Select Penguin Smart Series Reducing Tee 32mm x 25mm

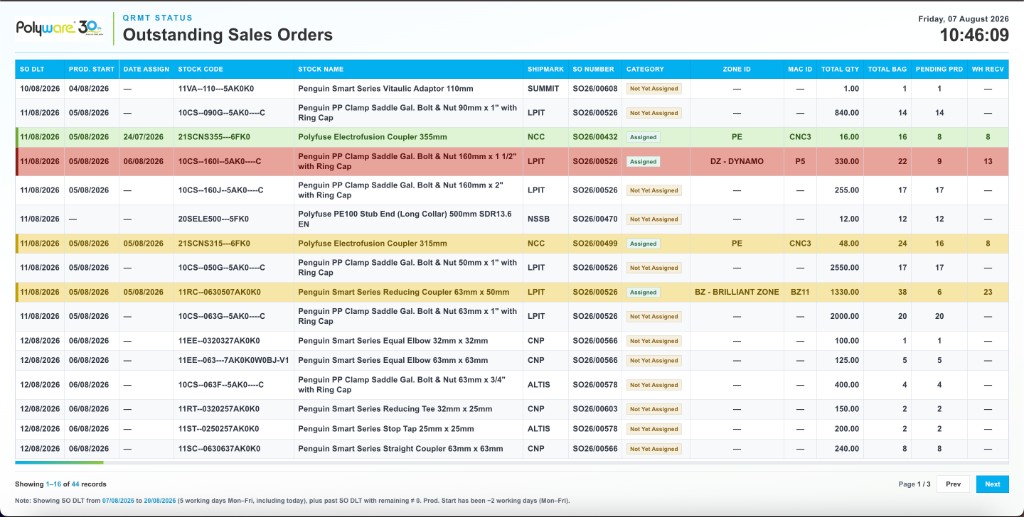coord(395,409)
